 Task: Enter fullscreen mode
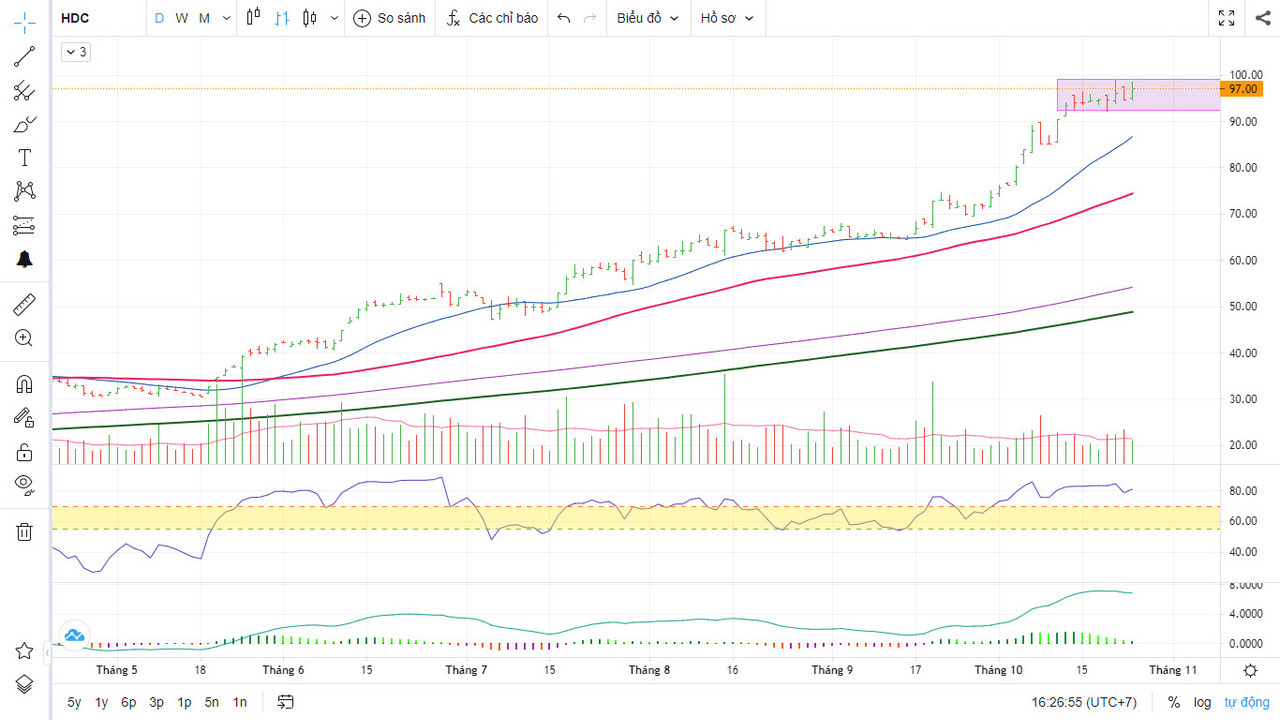pos(1227,18)
